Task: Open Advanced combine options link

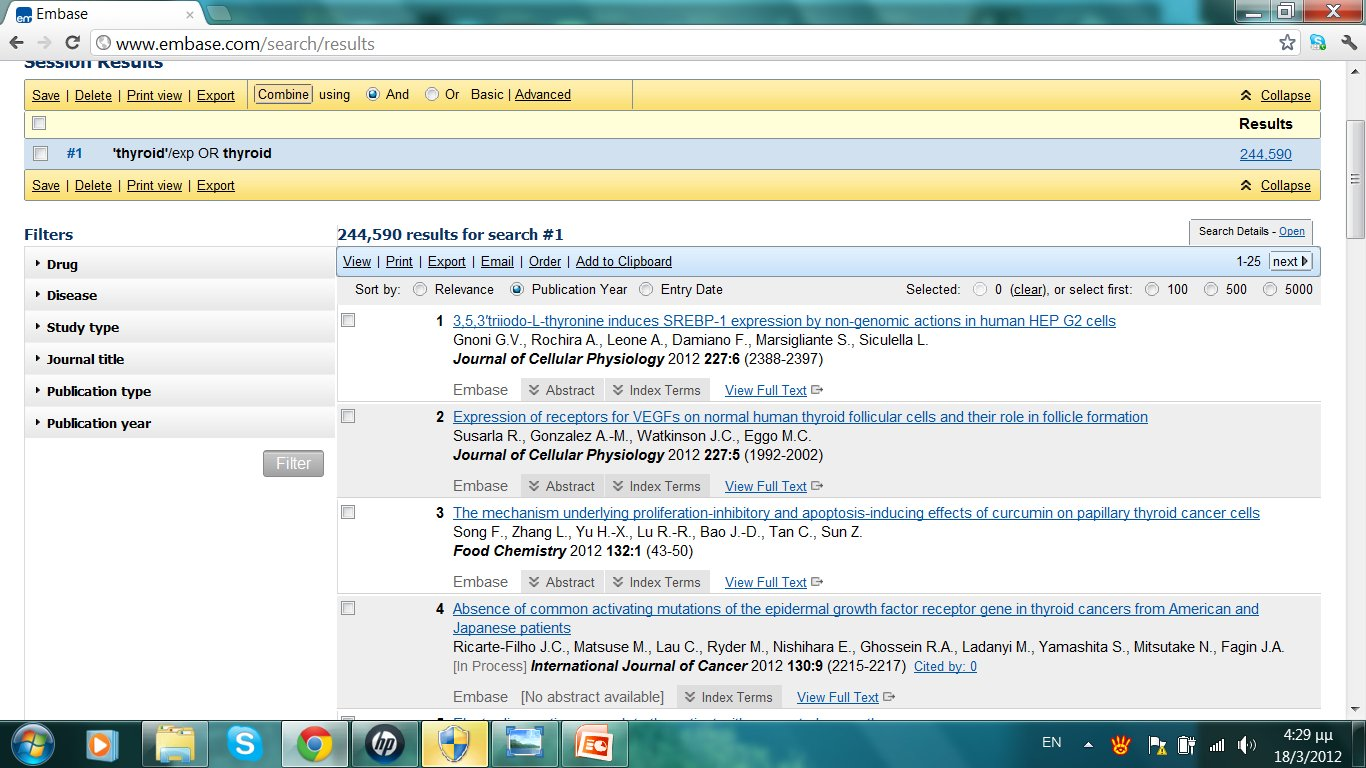Action: (x=543, y=94)
